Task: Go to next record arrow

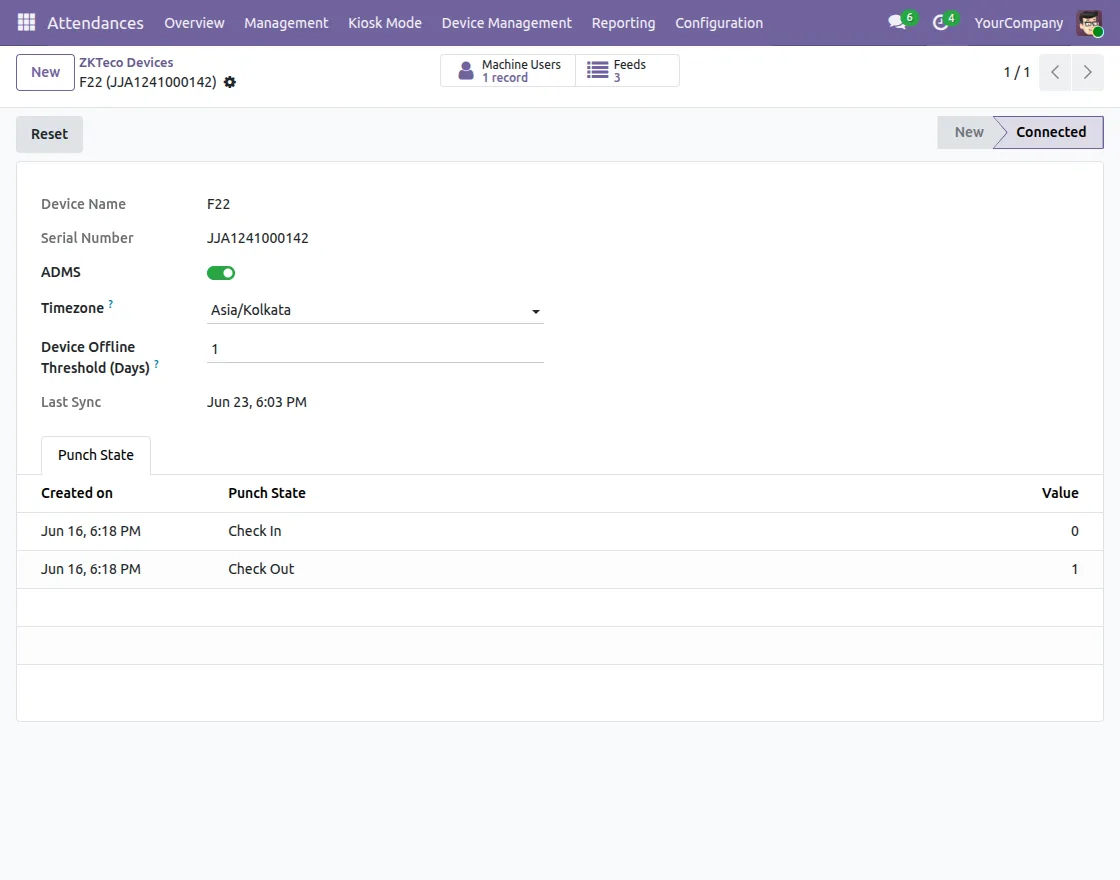Action: point(1087,72)
